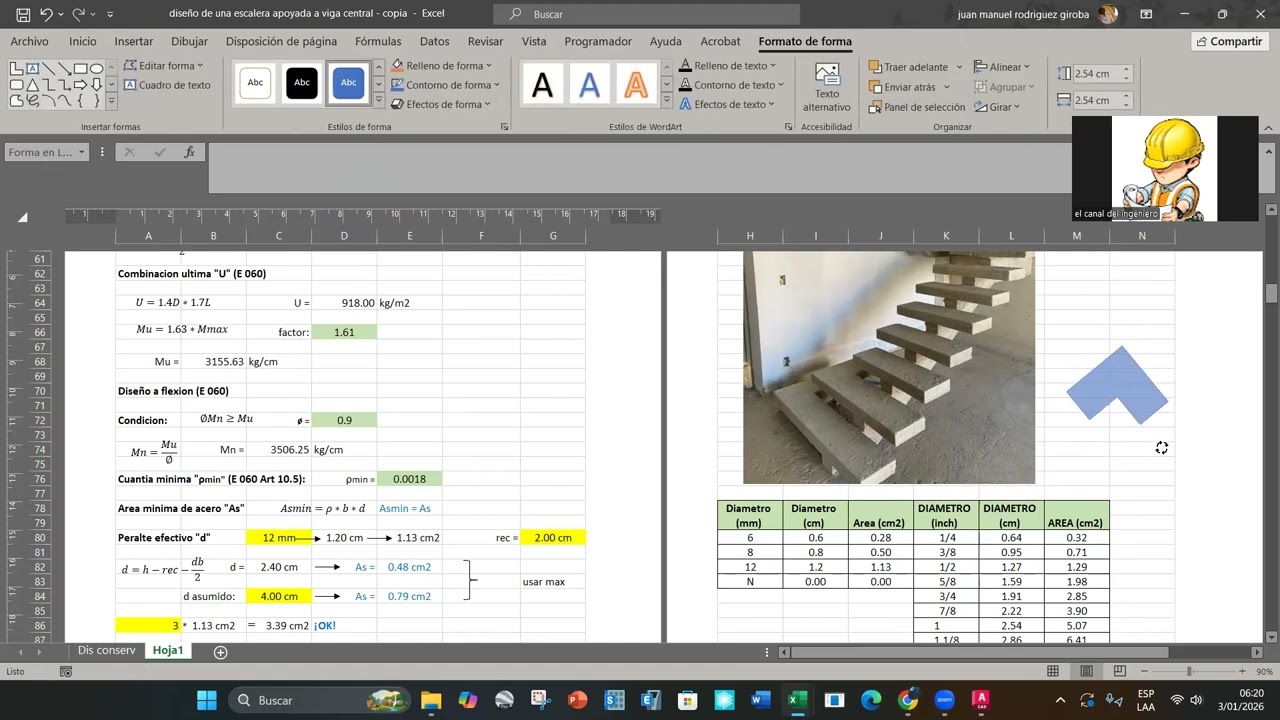Screen dimensions: 1280x720
Task: Switch to Page Break Preview in status bar
Action: point(1119,671)
